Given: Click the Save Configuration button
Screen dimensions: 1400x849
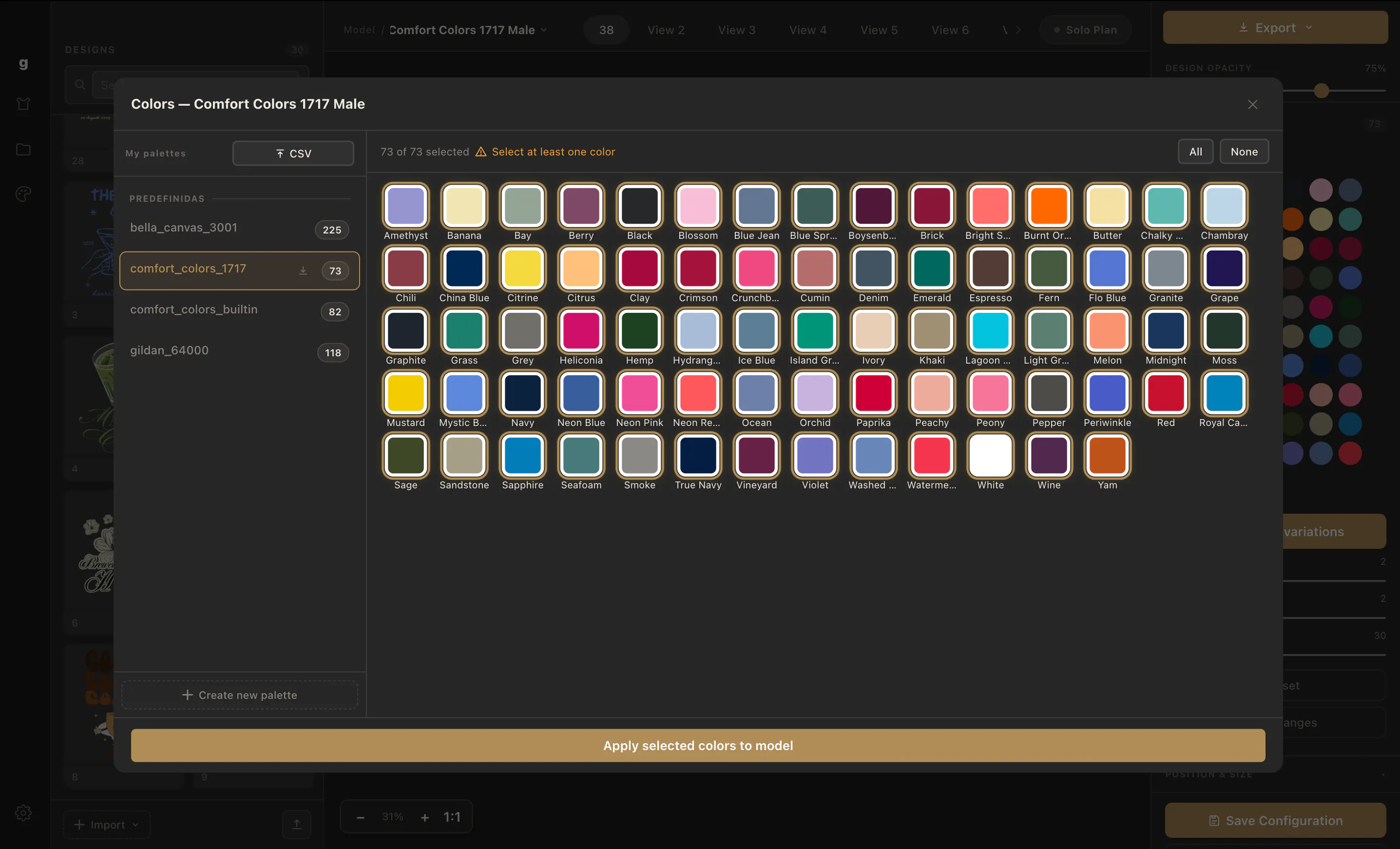Looking at the screenshot, I should (1275, 820).
